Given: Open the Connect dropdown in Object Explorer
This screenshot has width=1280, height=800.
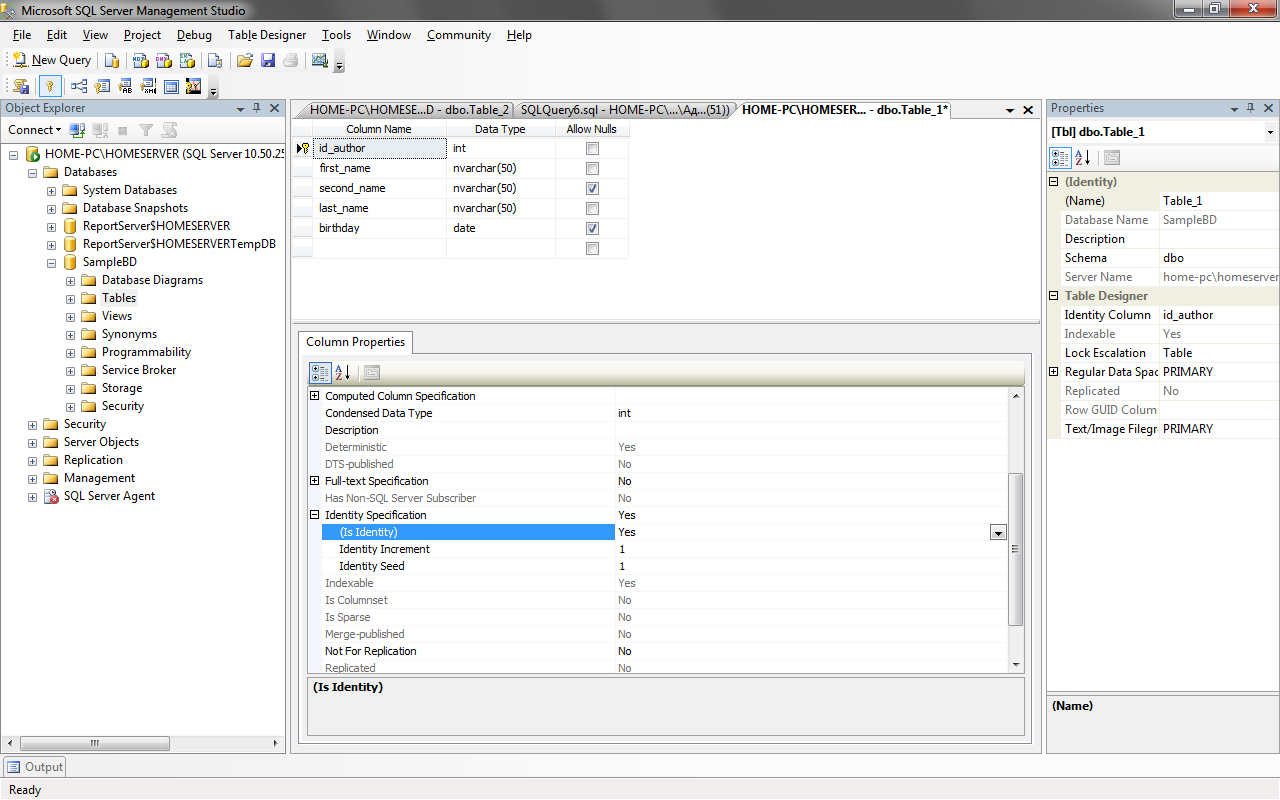Looking at the screenshot, I should [34, 130].
